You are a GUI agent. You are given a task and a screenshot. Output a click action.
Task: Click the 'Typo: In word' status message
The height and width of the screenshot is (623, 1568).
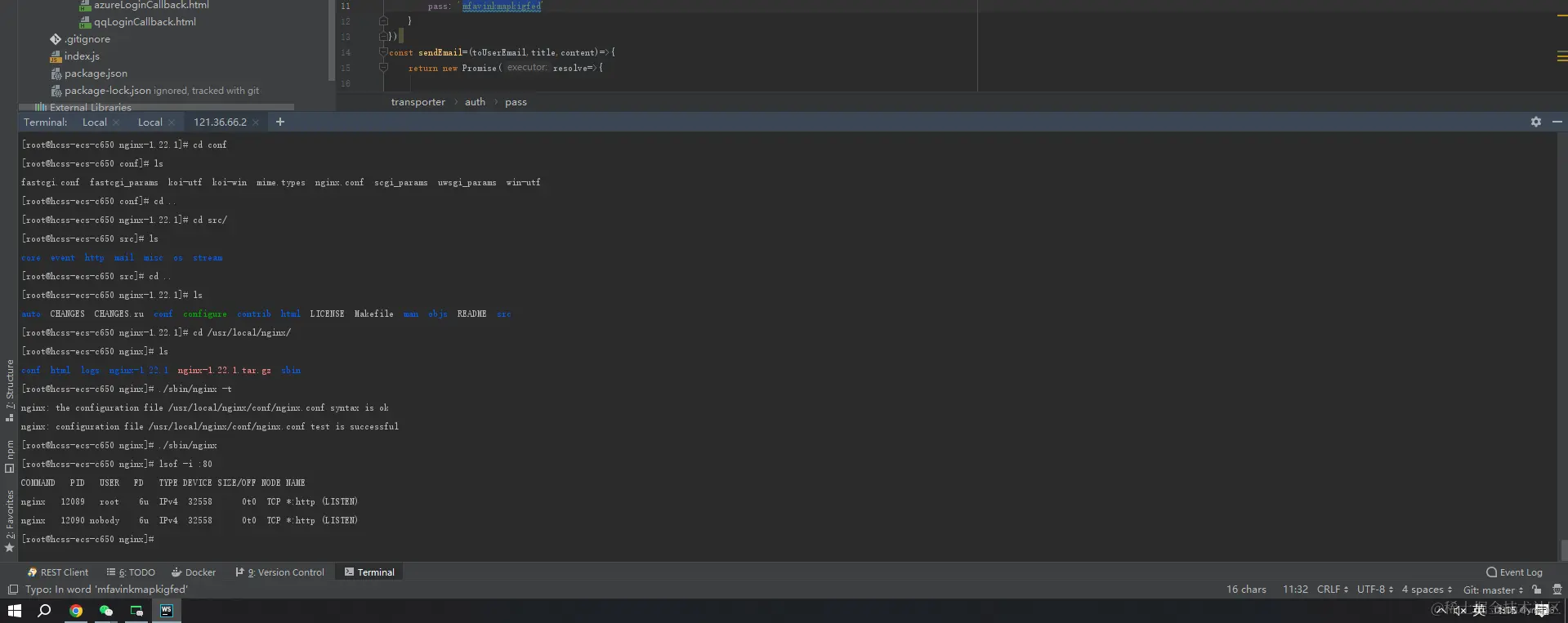[x=106, y=590]
